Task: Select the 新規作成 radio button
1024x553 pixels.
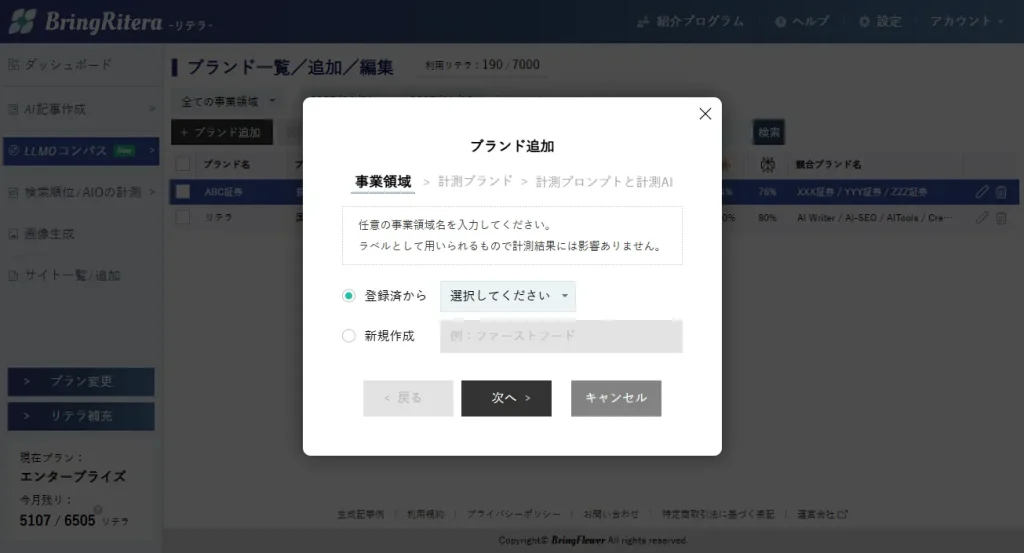Action: click(349, 336)
